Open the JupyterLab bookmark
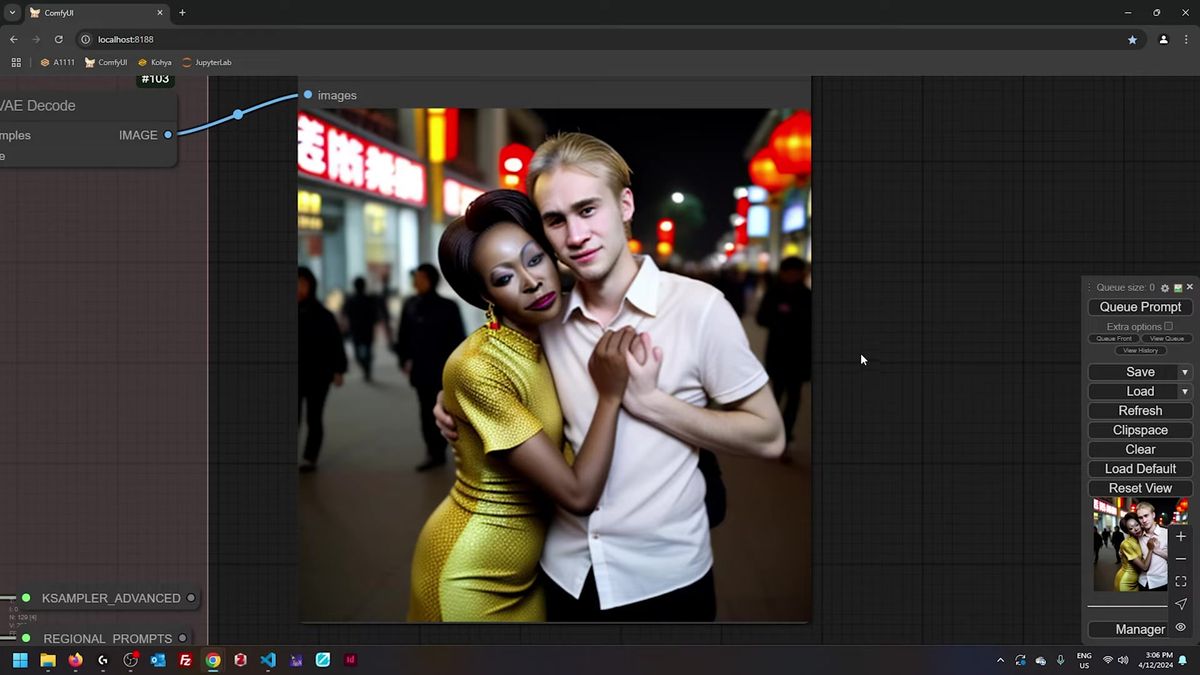 [207, 62]
